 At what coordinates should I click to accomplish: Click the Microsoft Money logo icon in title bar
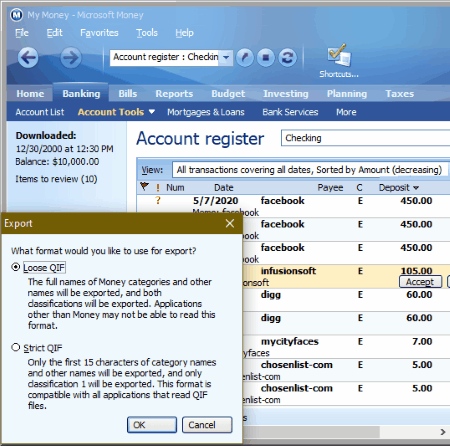pyautogui.click(x=16, y=15)
